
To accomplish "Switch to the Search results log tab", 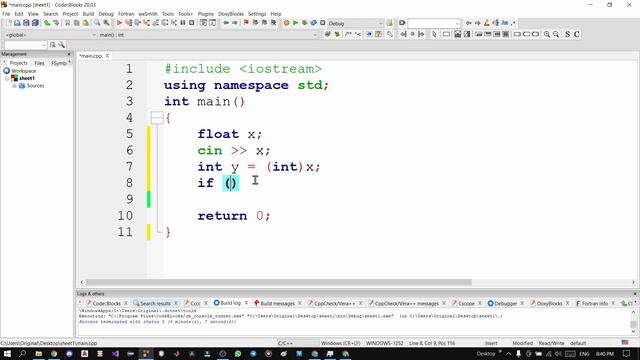I will (x=155, y=303).
